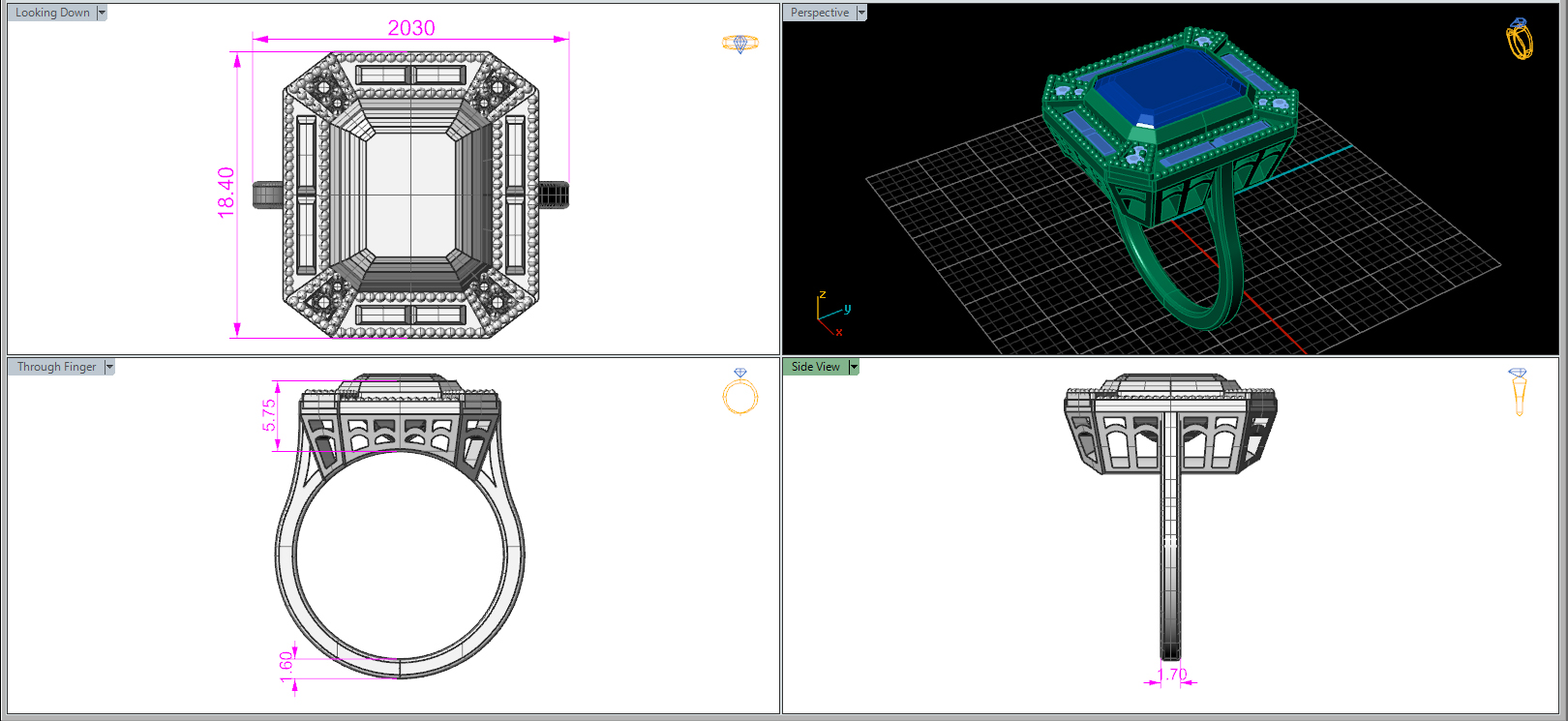This screenshot has height=721, width=1568.
Task: Expand the Through Finger viewport menu arrow
Action: coord(109,367)
